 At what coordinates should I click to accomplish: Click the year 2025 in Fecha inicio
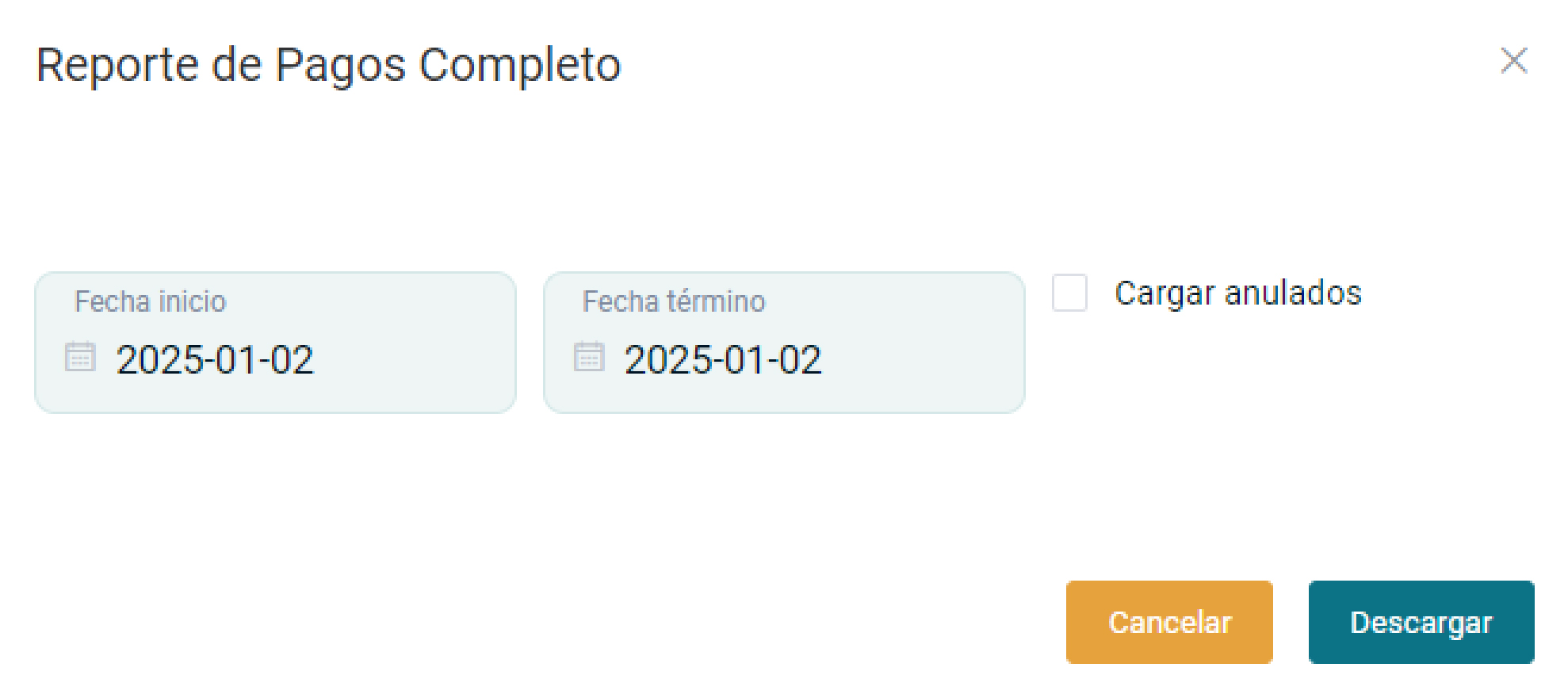(160, 360)
